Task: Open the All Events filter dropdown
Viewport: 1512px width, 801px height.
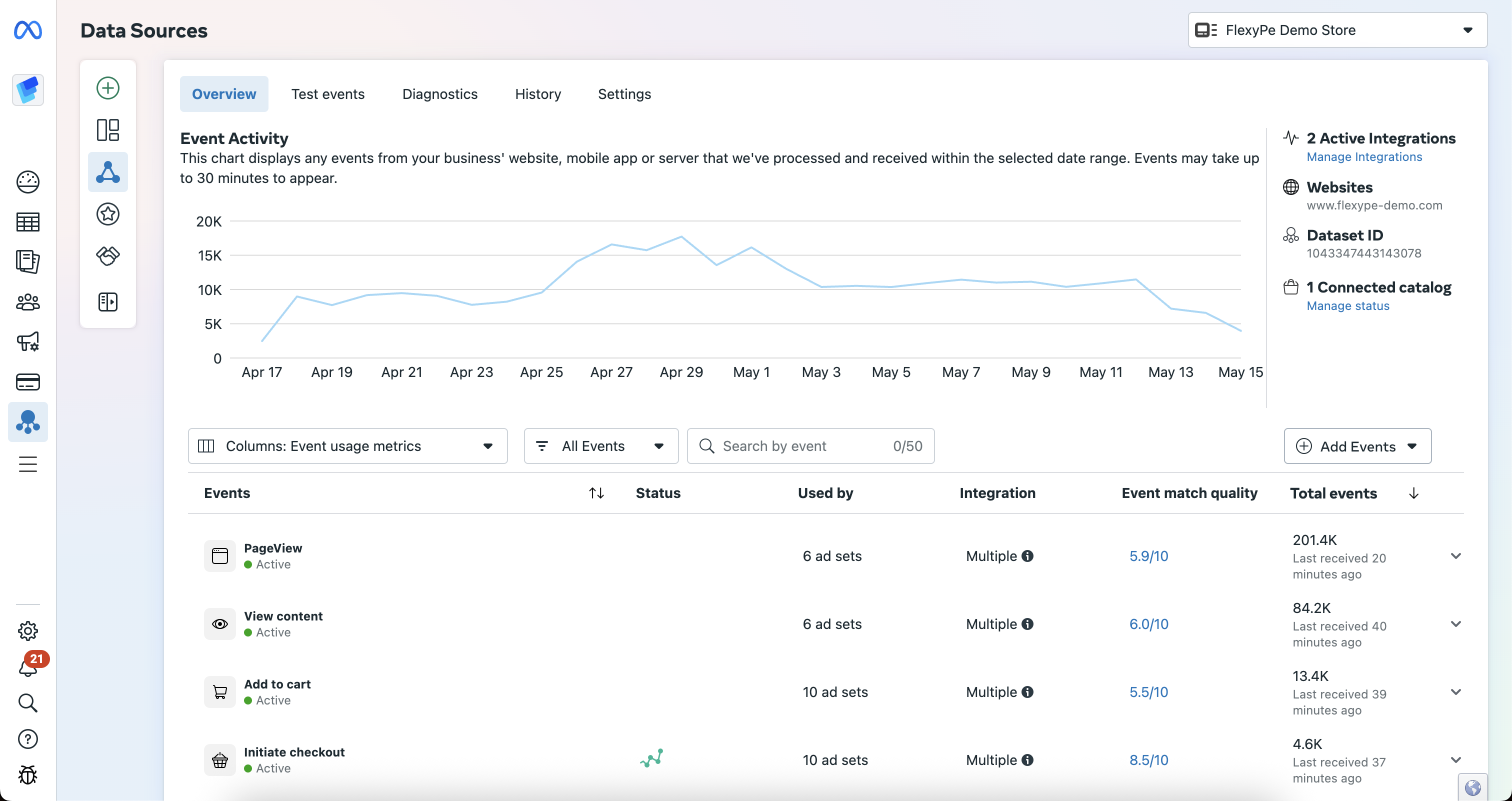Action: tap(600, 446)
